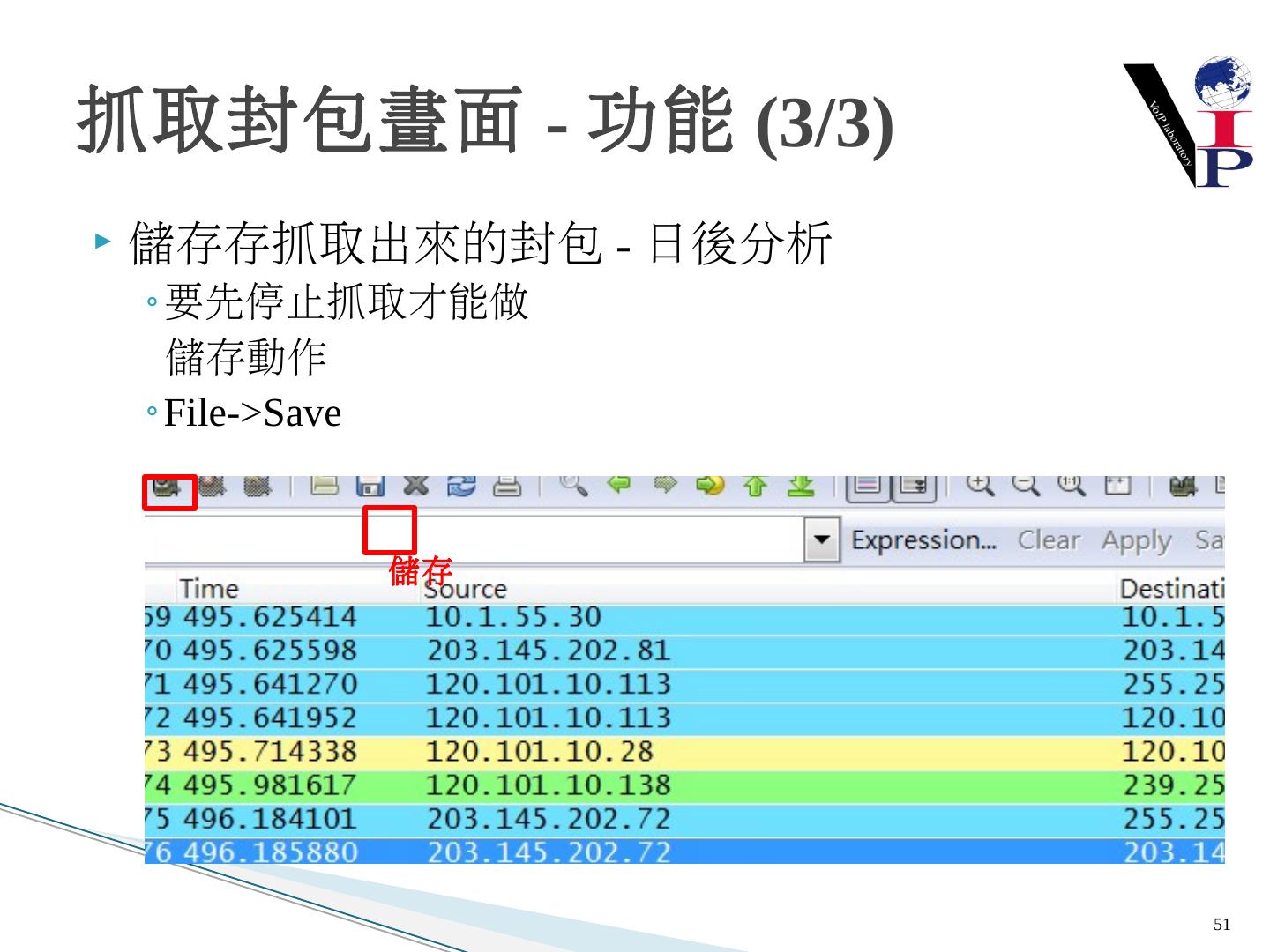
Task: Click the Clear filter button
Action: point(1049,539)
